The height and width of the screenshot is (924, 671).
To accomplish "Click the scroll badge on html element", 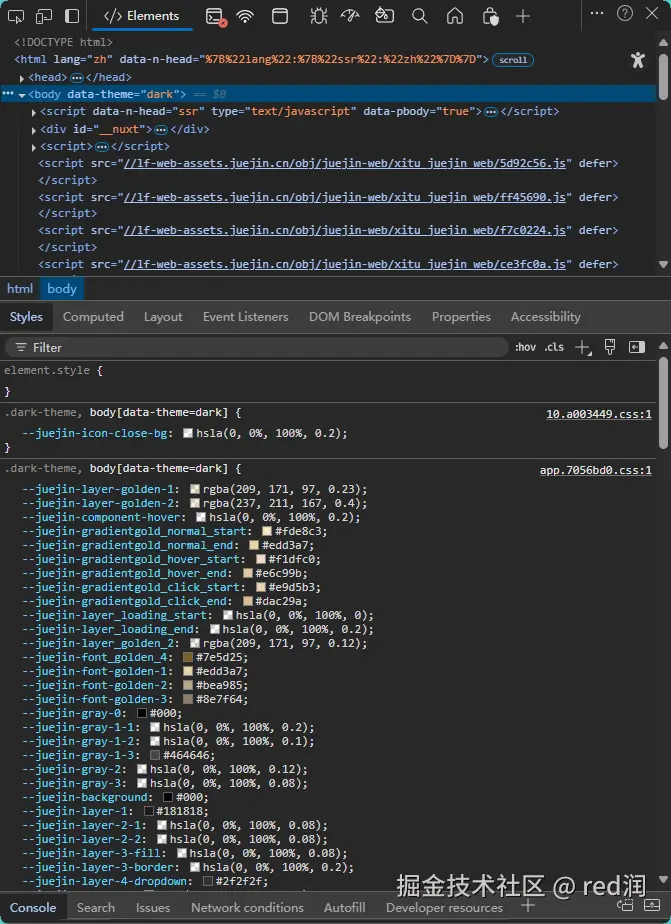I will click(x=513, y=60).
